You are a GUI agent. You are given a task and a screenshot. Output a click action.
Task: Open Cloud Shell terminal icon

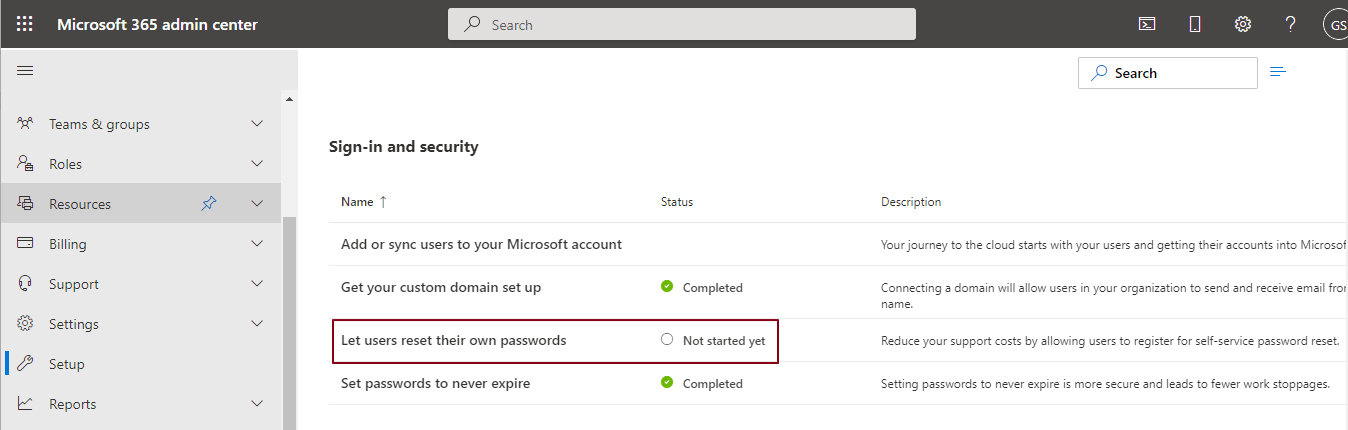click(x=1147, y=24)
